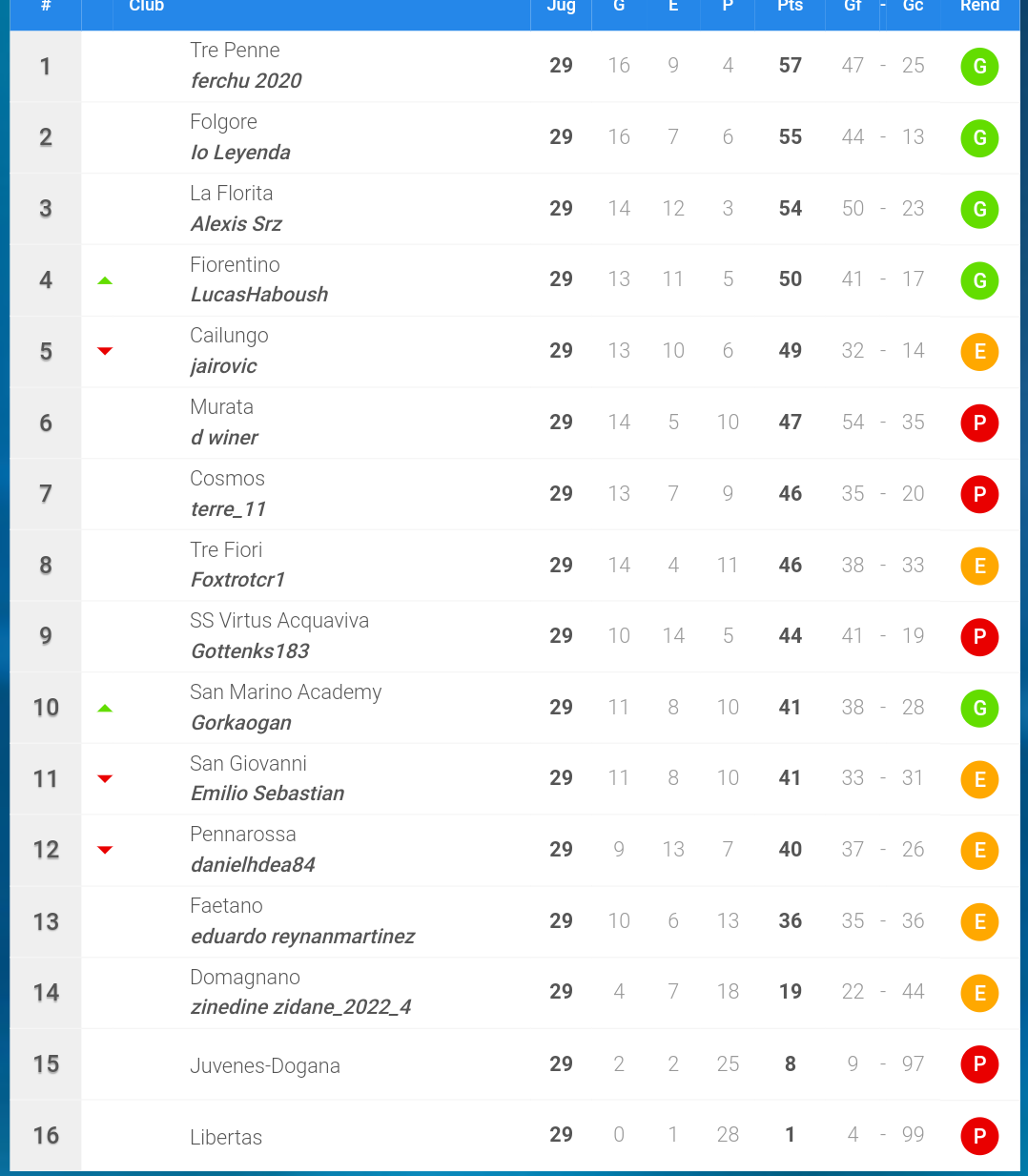The image size is (1028, 1176).
Task: Open manager ferchu 2020's profile
Action: 246,81
